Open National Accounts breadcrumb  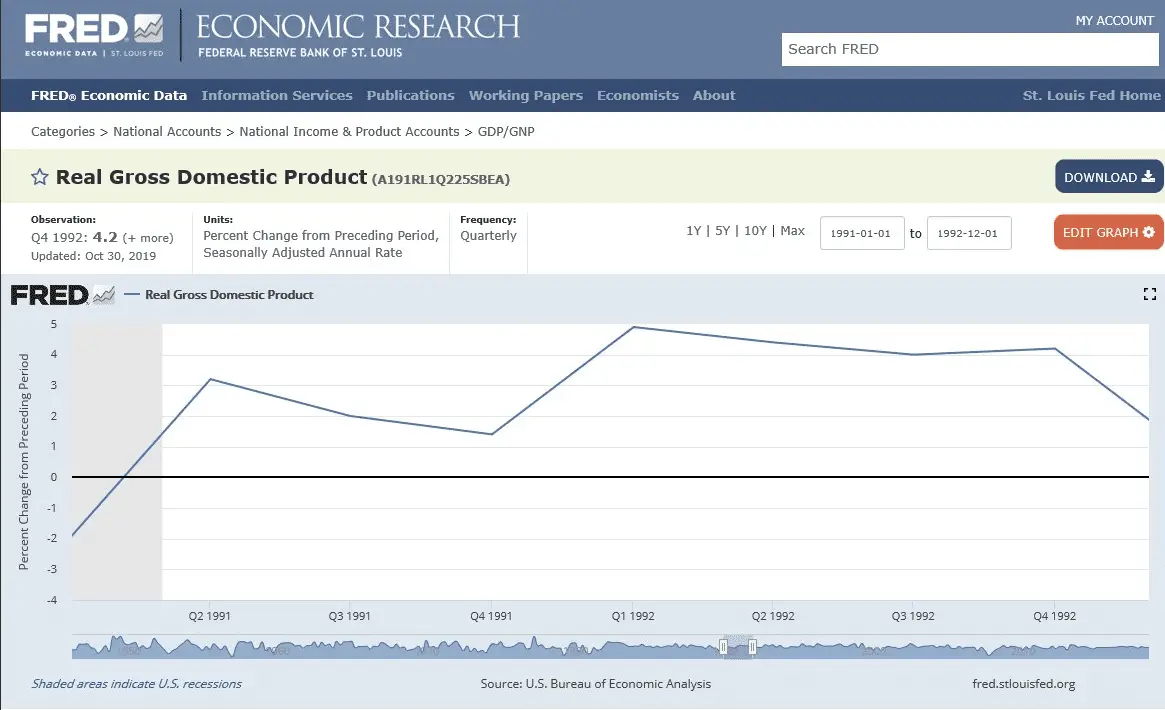tap(167, 132)
